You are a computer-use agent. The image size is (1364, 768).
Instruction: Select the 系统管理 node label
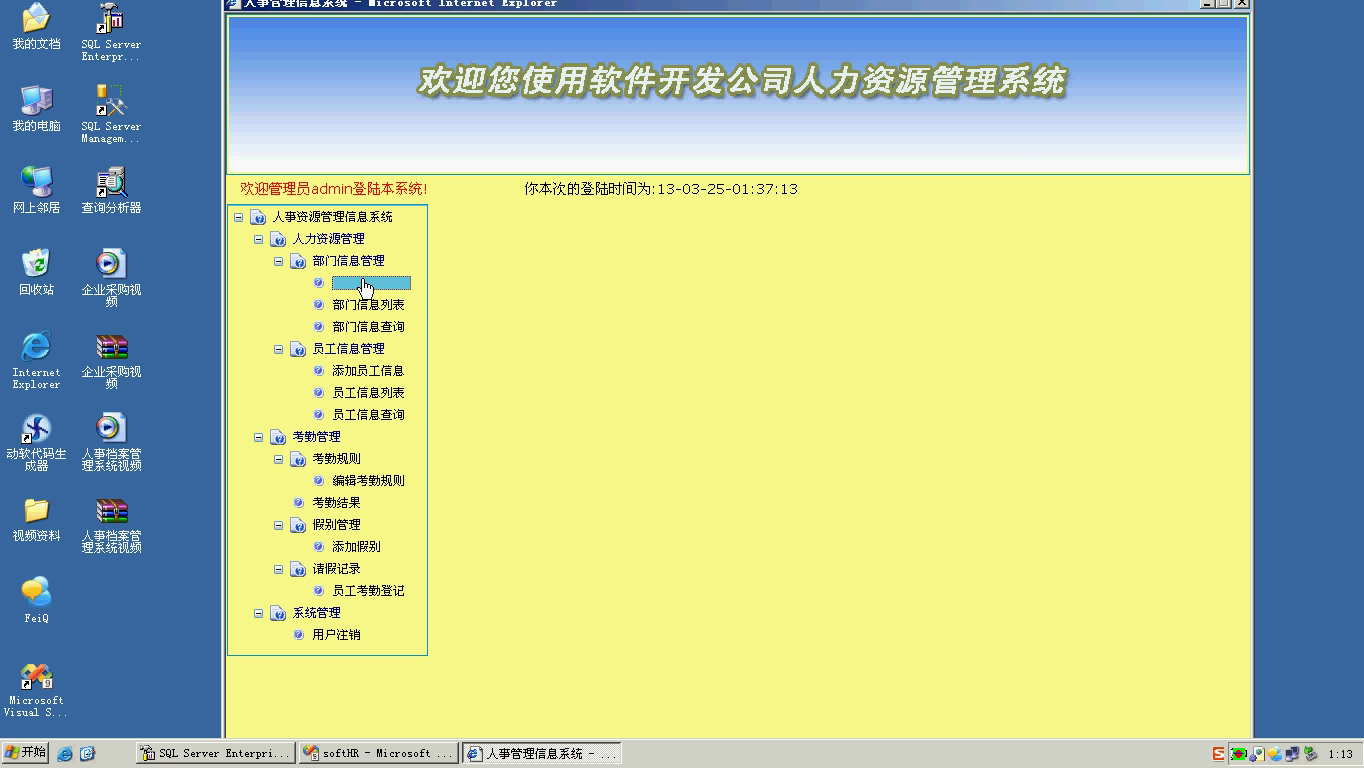tap(316, 613)
